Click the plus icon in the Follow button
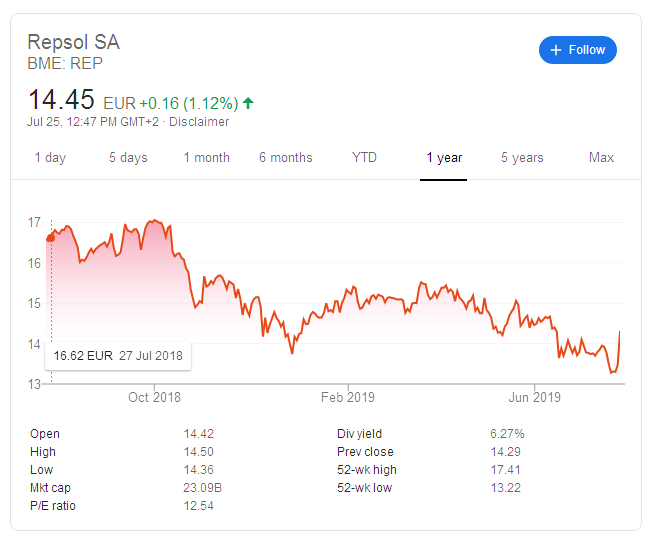The height and width of the screenshot is (549, 652). 556,50
